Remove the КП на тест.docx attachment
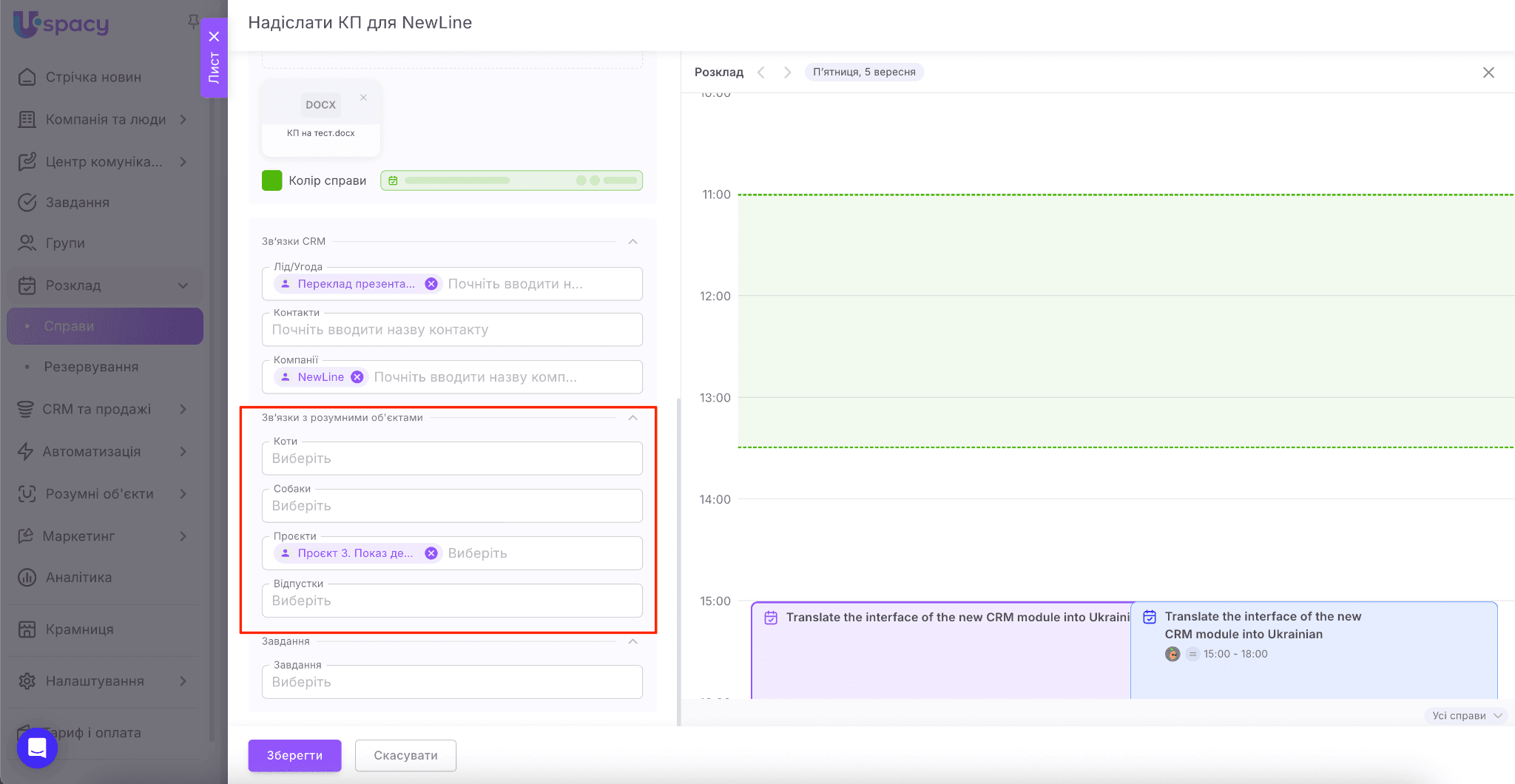This screenshot has width=1515, height=784. click(363, 98)
